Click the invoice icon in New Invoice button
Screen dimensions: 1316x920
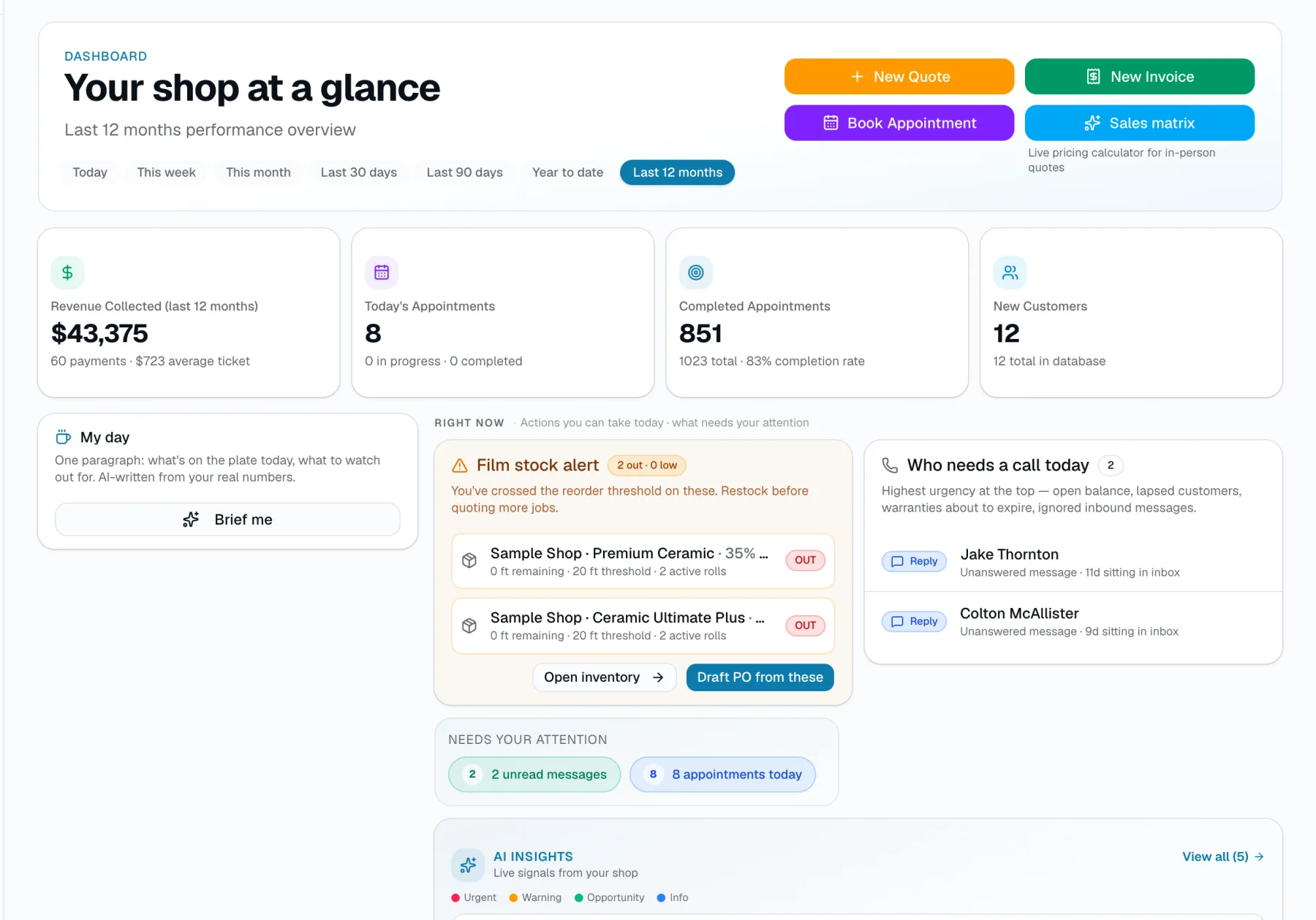pyautogui.click(x=1093, y=77)
